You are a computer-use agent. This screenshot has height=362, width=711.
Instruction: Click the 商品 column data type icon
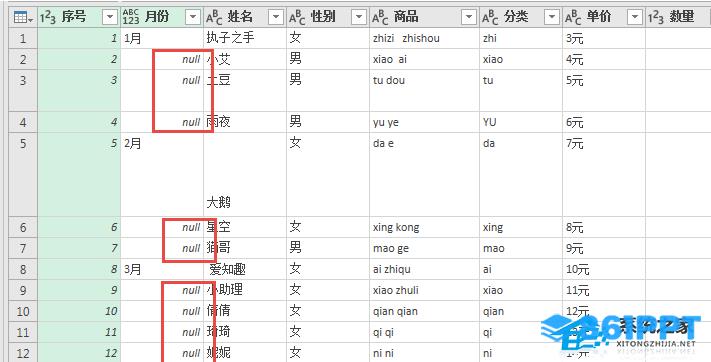(x=380, y=17)
